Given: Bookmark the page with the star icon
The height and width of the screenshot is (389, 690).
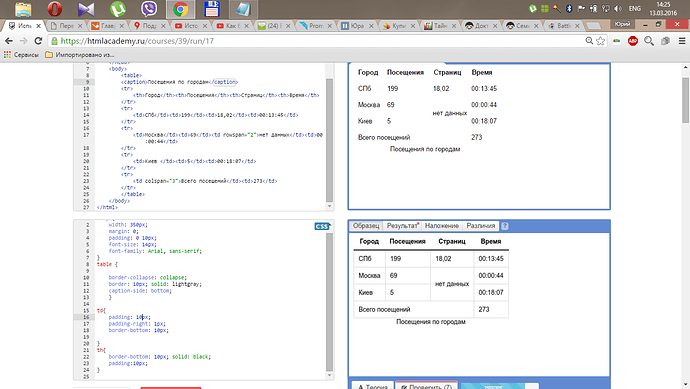Looking at the screenshot, I should point(600,41).
